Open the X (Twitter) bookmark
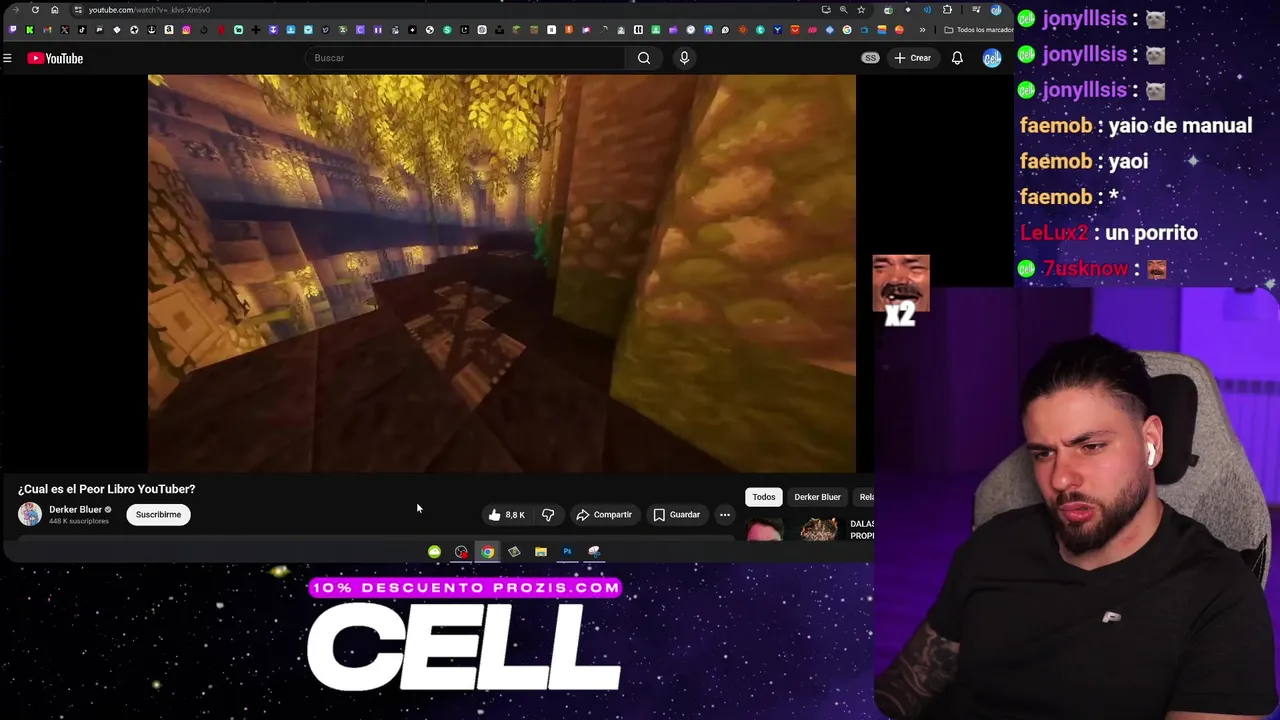This screenshot has height=720, width=1280. pos(64,30)
